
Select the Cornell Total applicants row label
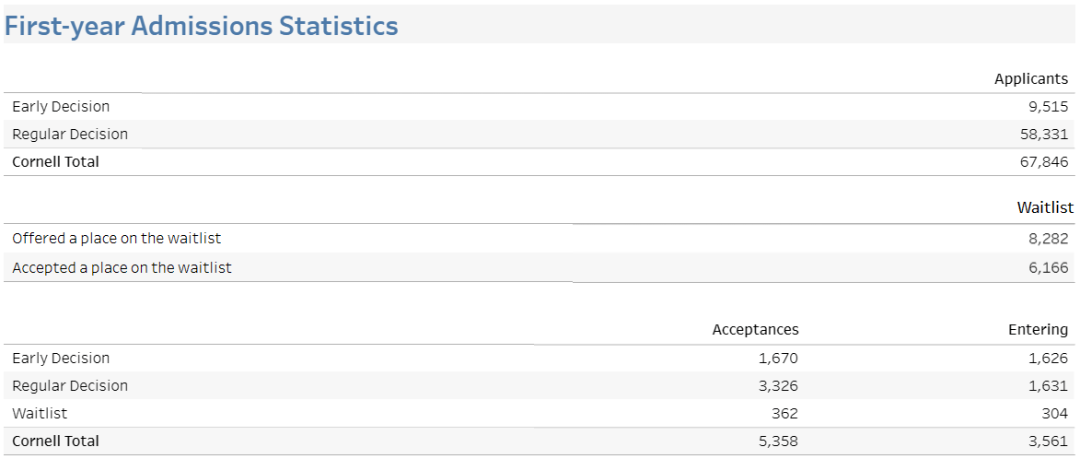click(56, 162)
